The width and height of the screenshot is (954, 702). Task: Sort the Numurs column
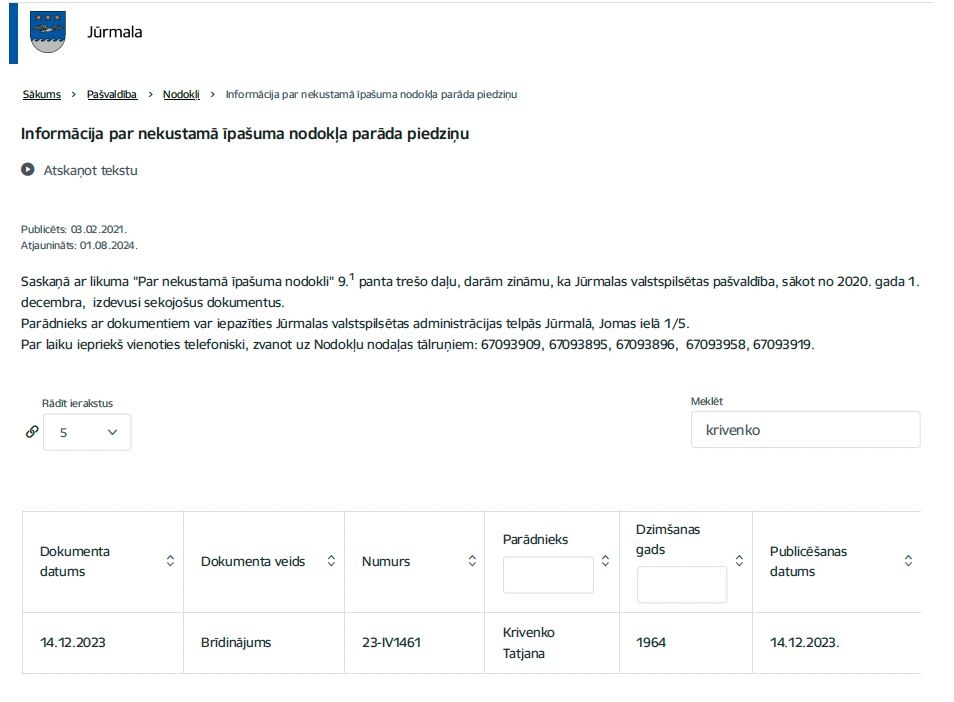471,561
